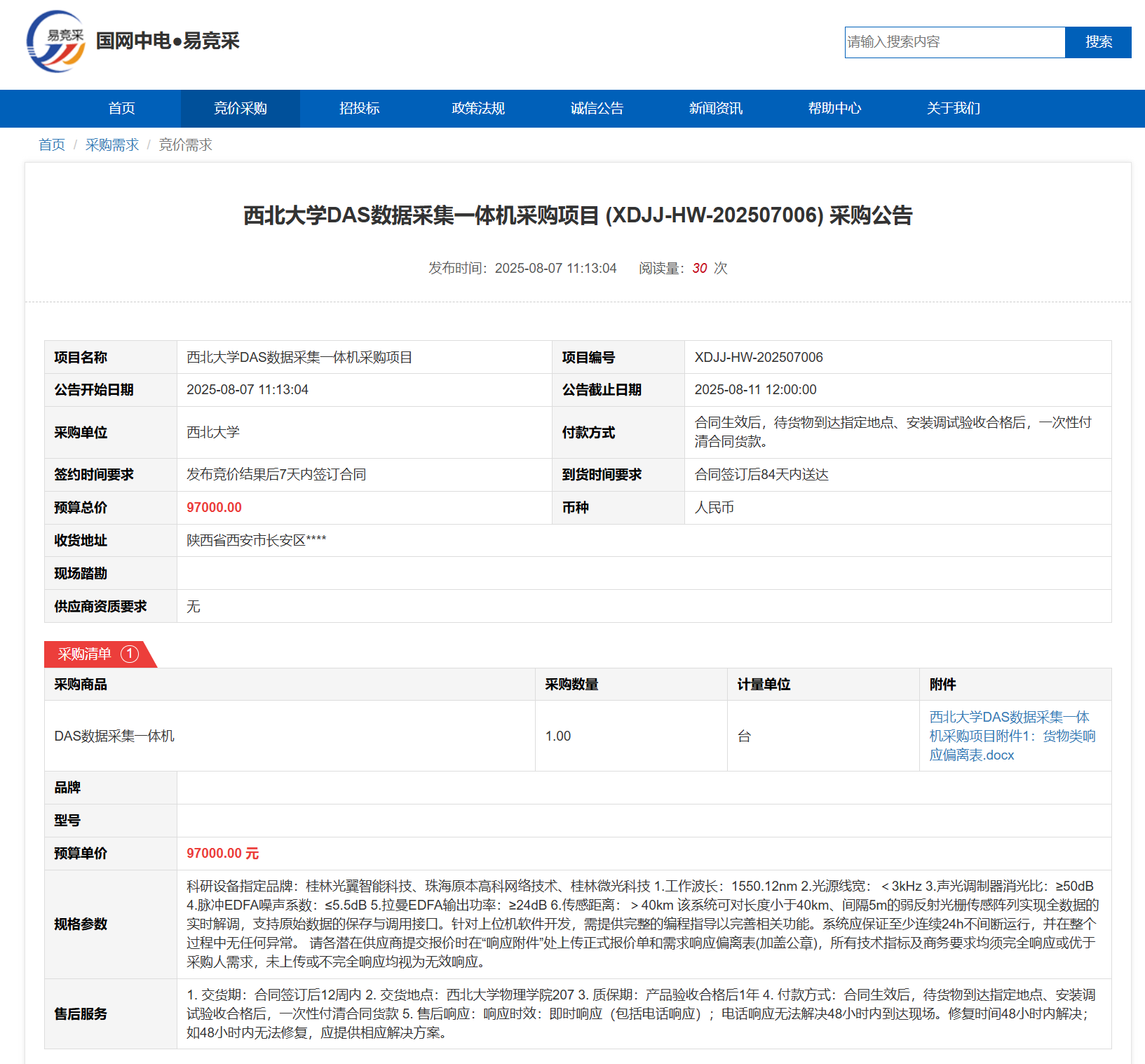Click the 首页 breadcrumb link
The height and width of the screenshot is (1064, 1145).
click(52, 145)
